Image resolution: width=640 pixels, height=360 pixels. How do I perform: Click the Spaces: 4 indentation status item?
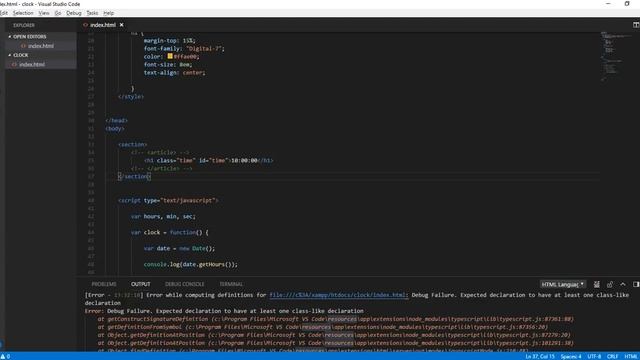(571, 357)
